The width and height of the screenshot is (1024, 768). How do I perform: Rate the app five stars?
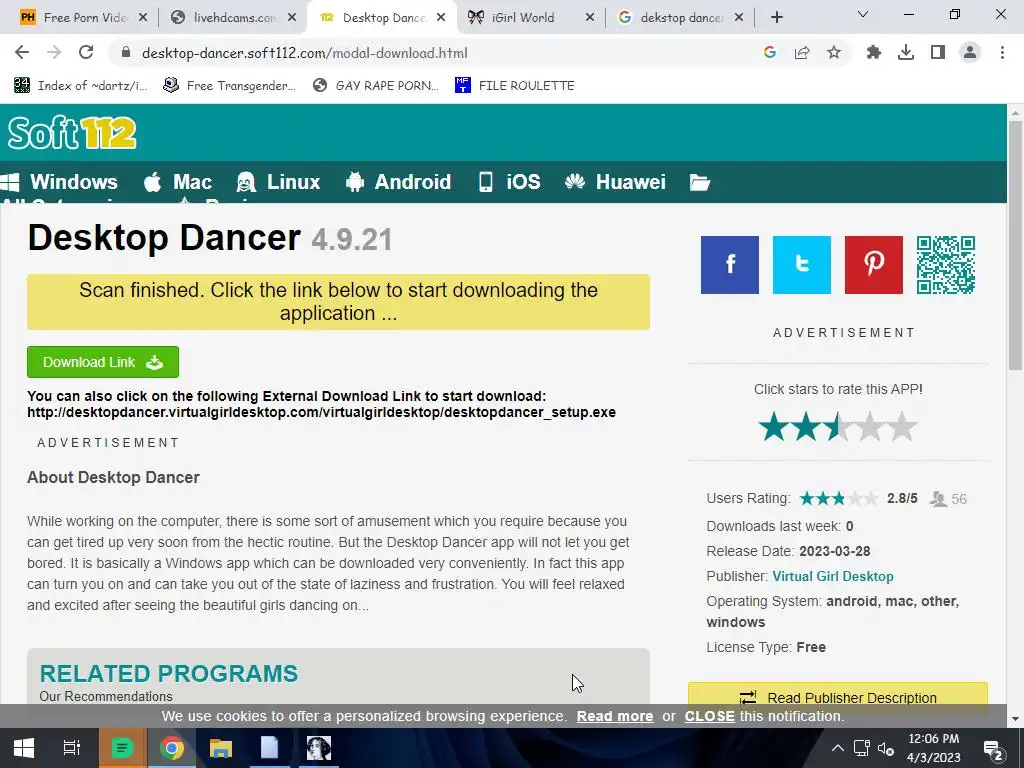[902, 426]
